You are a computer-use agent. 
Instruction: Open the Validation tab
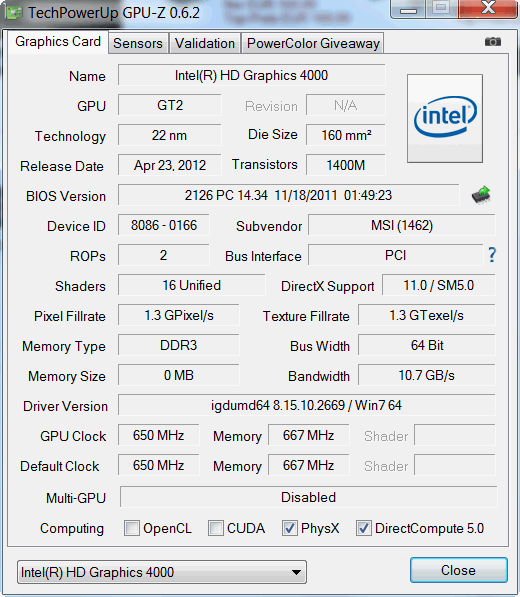(x=205, y=43)
